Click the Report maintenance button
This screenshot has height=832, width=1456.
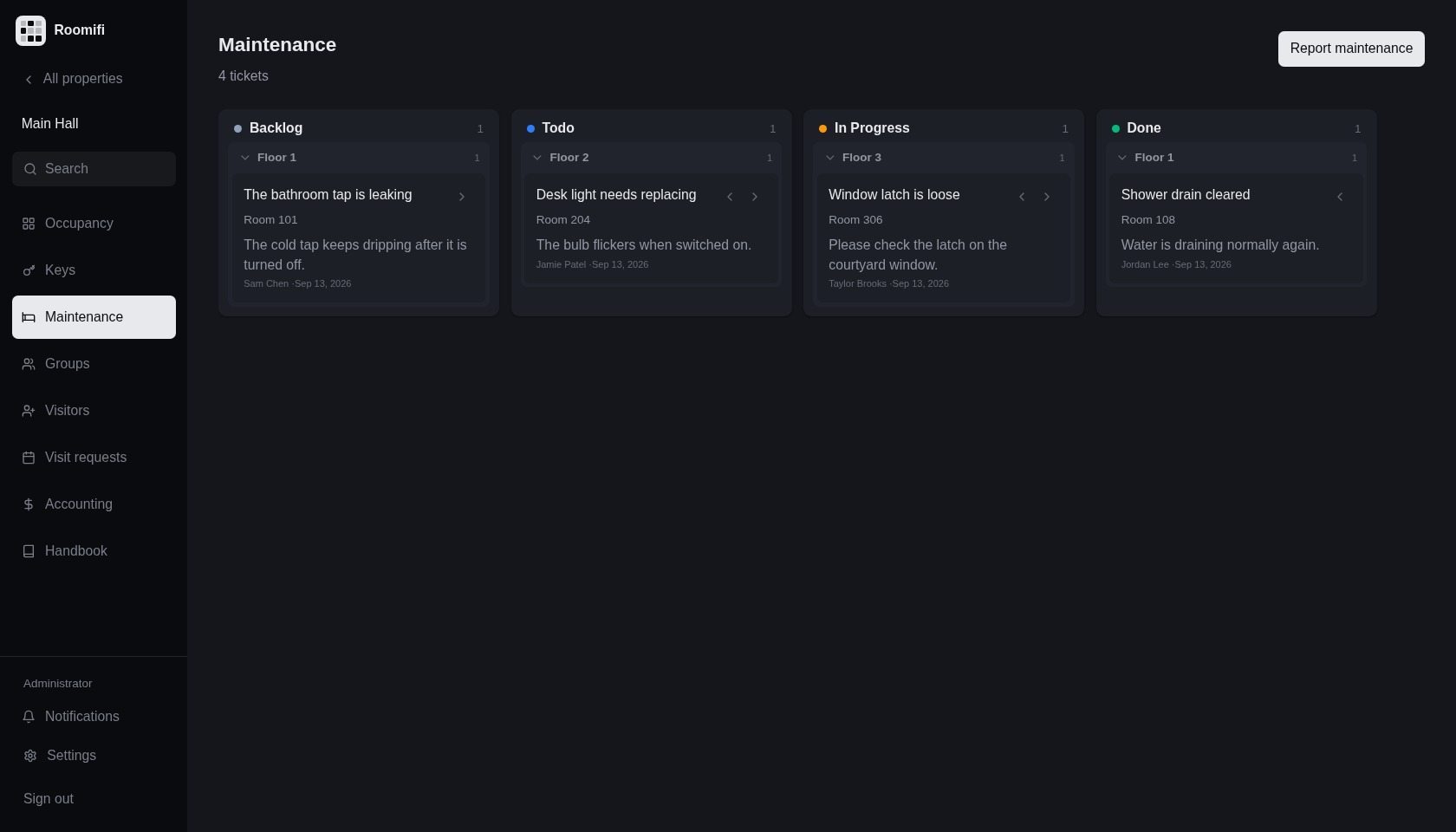point(1351,49)
